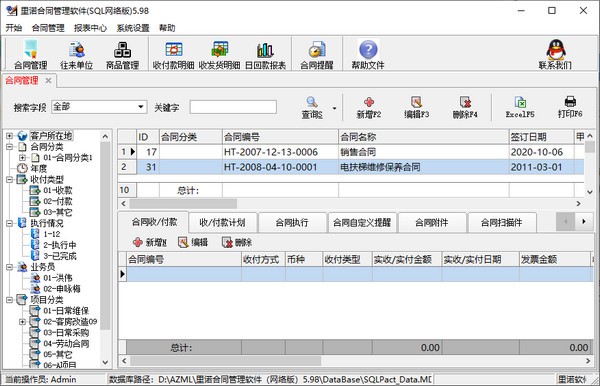
Task: Click tab strip scroll right arrow
Action: (584, 222)
